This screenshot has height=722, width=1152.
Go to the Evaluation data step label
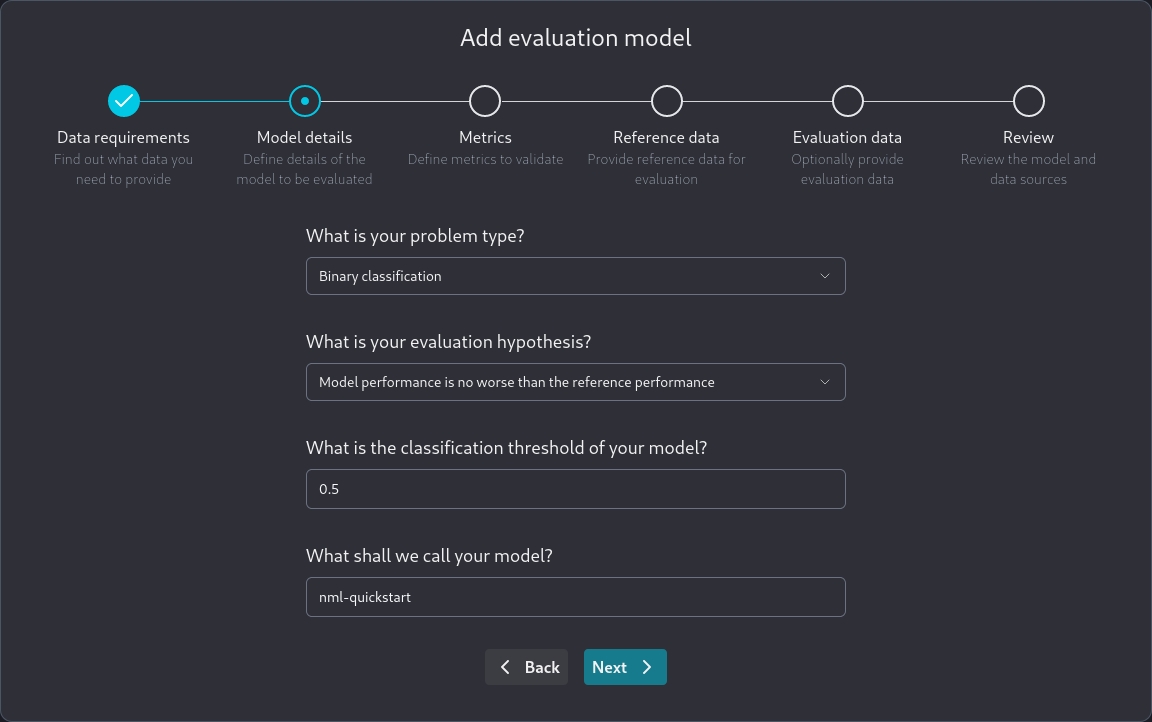point(847,138)
